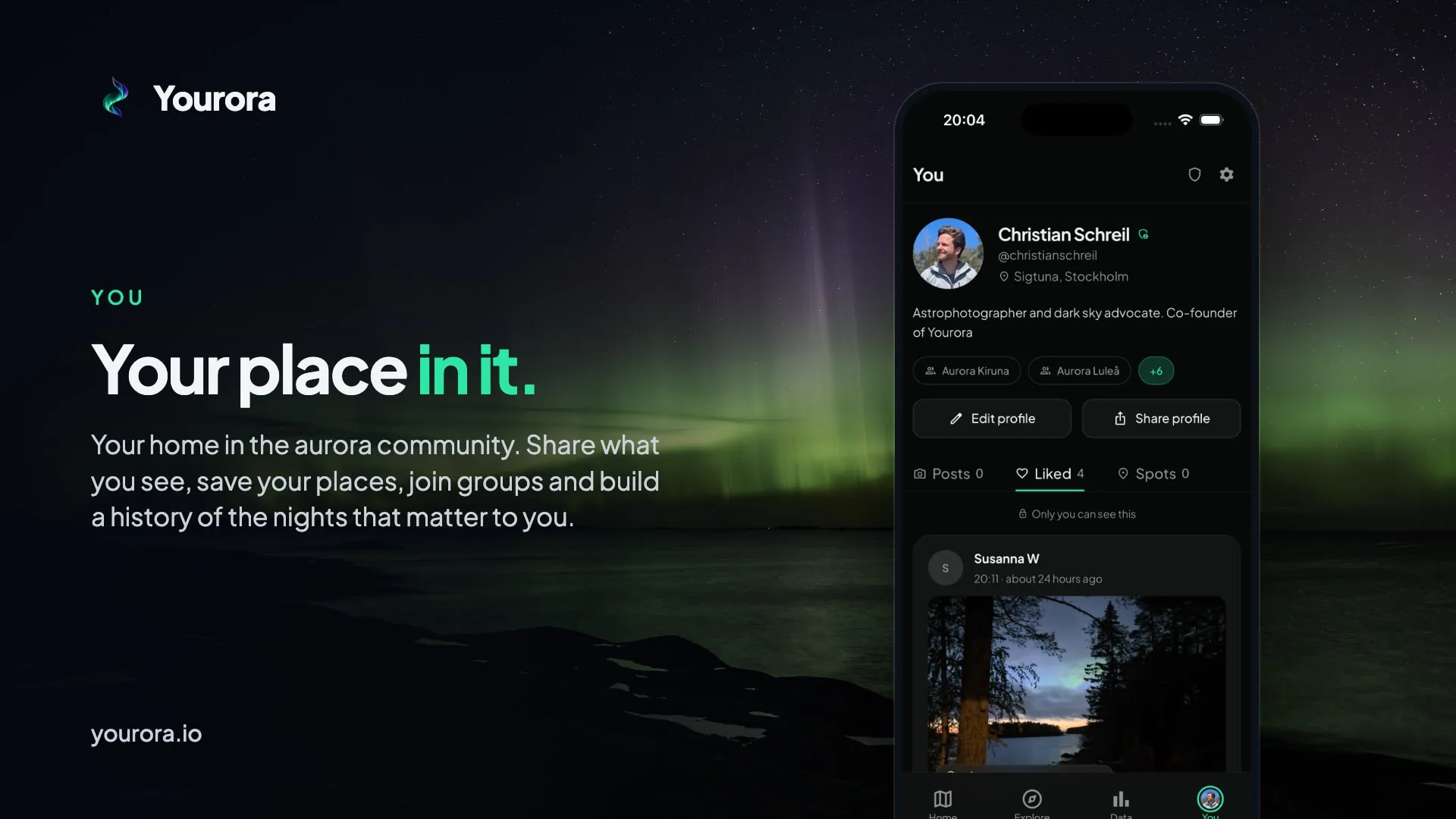1456x819 pixels.
Task: Click the Yourora swirl logo icon
Action: click(115, 98)
